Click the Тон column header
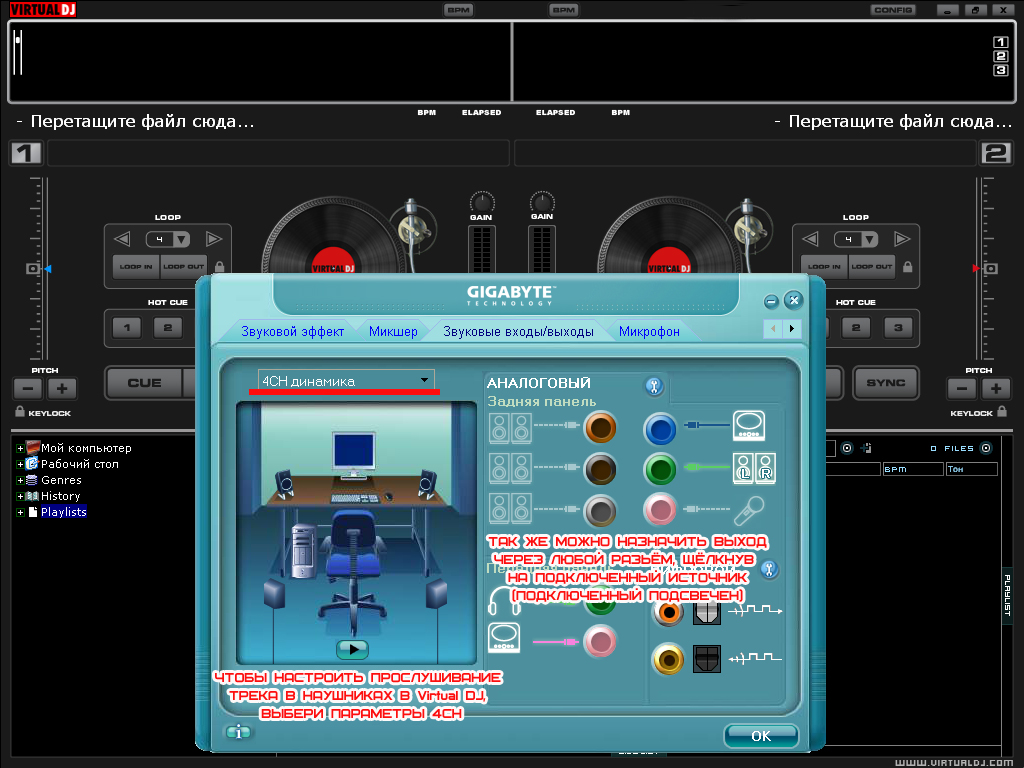Viewport: 1024px width, 768px height. coord(971,469)
